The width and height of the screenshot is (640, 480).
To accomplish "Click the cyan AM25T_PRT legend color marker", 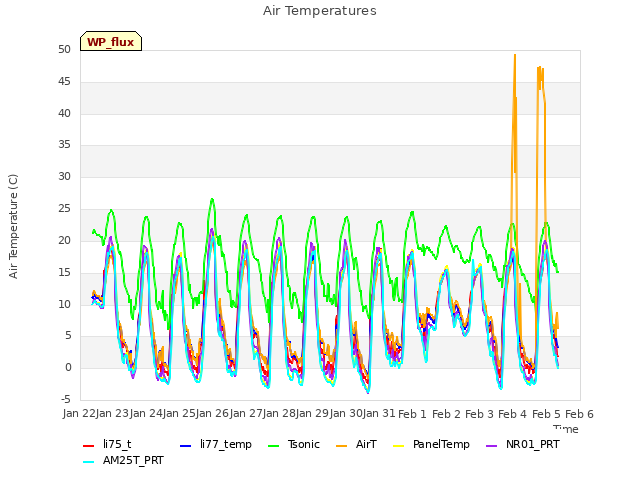I will pos(89,462).
